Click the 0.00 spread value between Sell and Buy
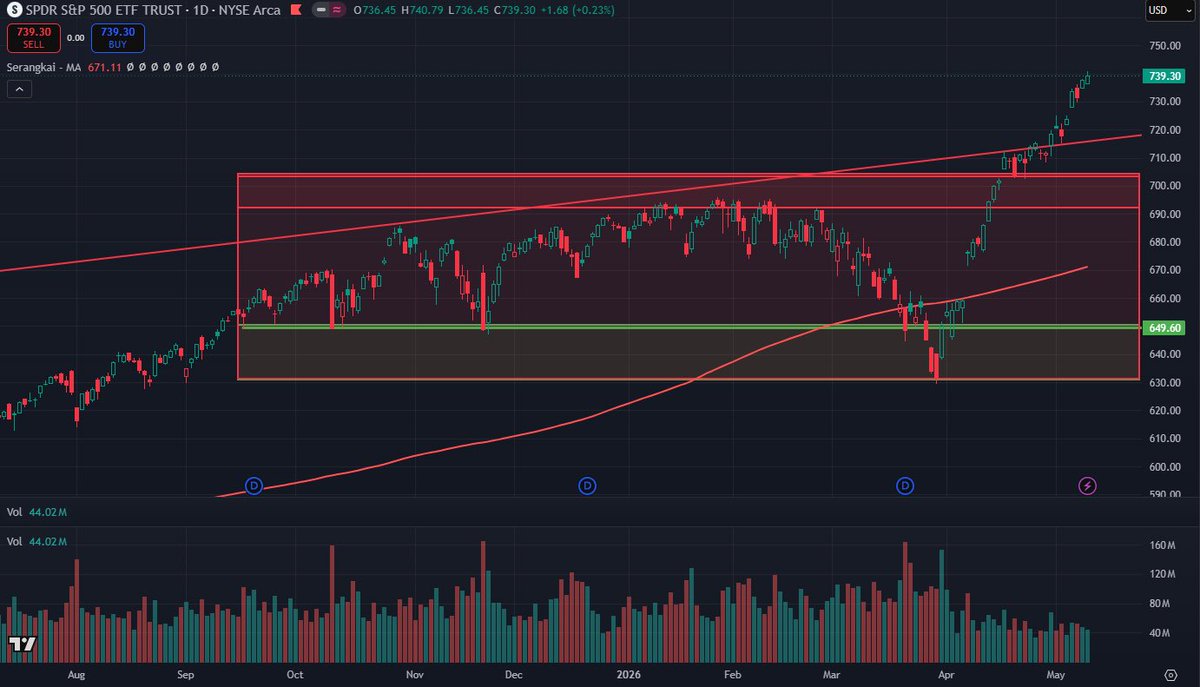 point(75,38)
